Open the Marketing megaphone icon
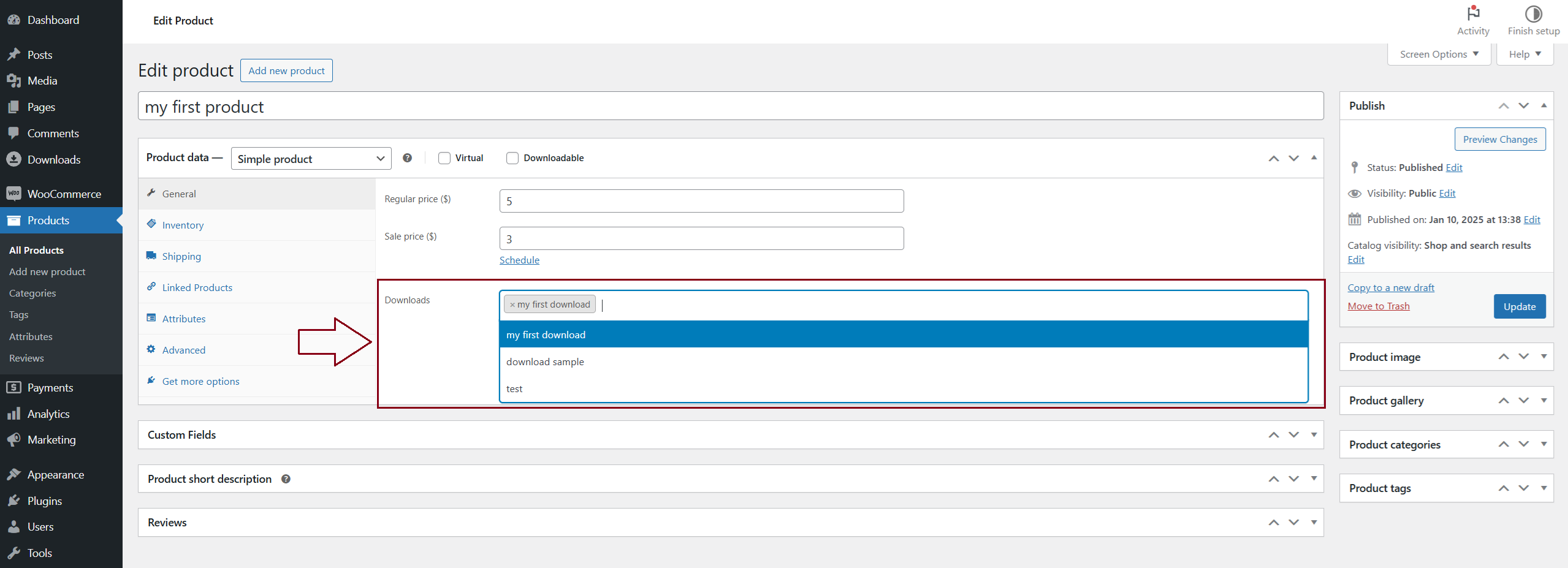Image resolution: width=1568 pixels, height=568 pixels. 14,439
